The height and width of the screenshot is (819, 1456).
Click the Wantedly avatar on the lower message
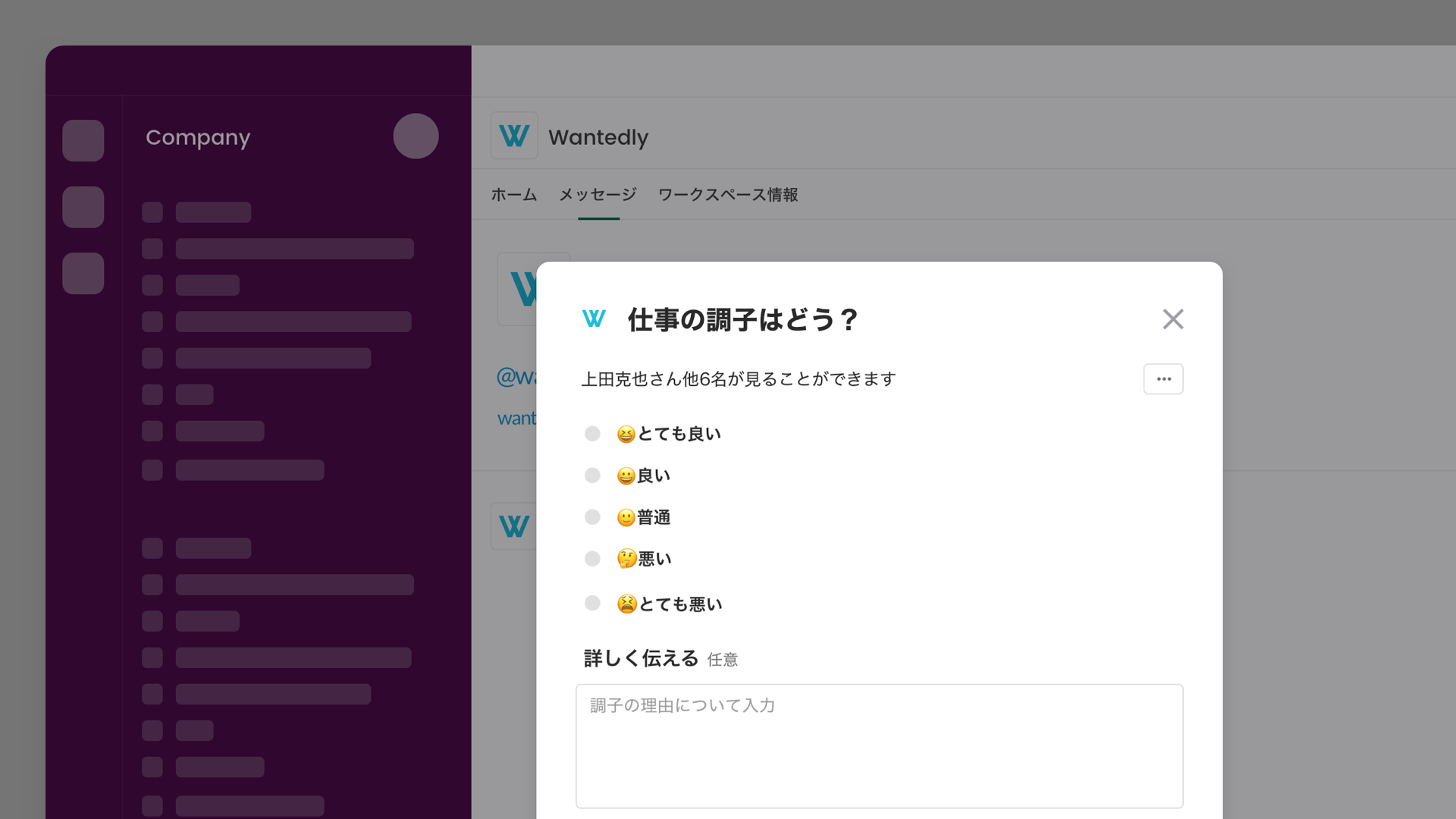tap(514, 526)
